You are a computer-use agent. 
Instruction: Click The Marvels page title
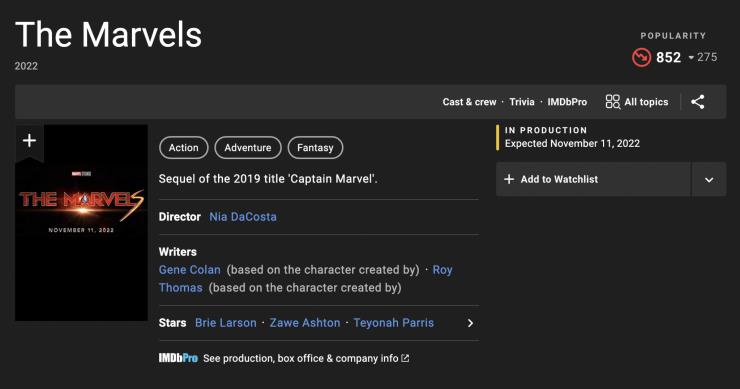pyautogui.click(x=109, y=35)
